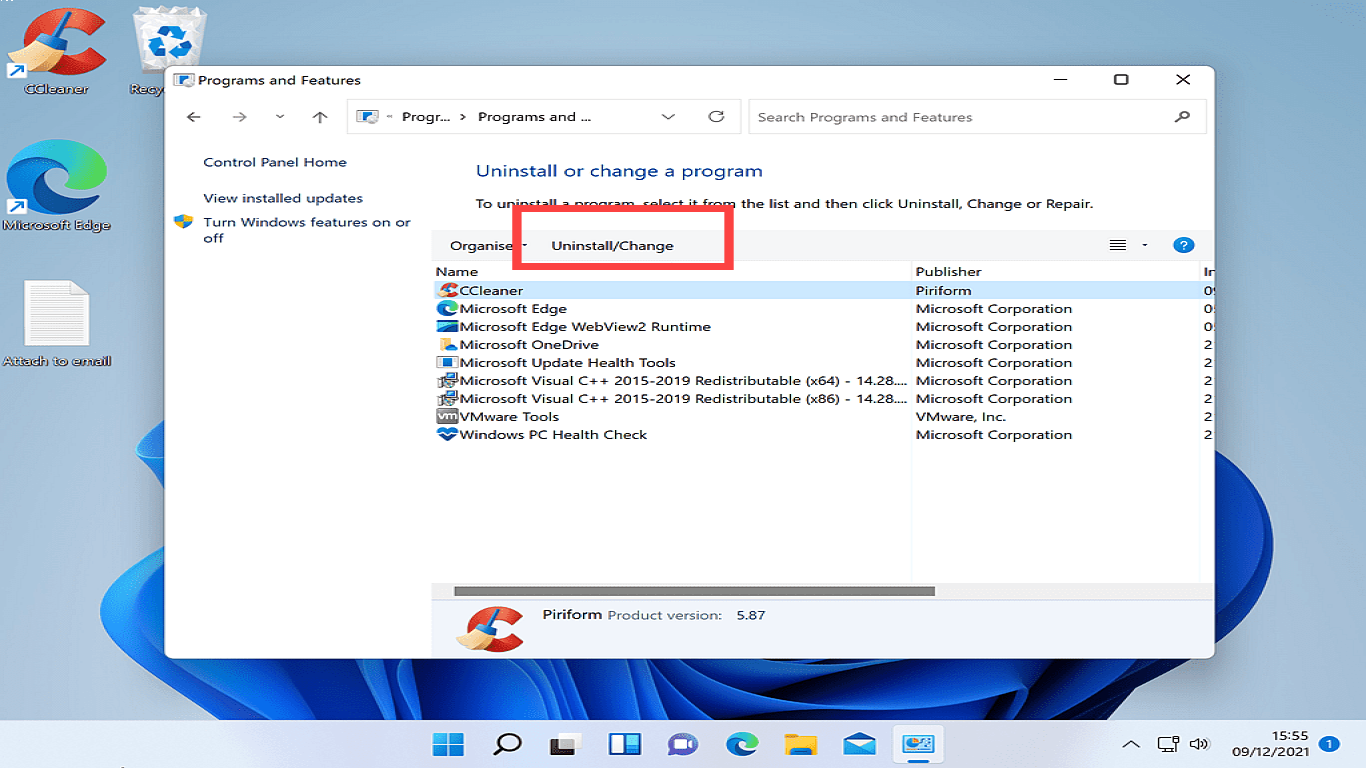The image size is (1366, 768).
Task: Expand the Organise dropdown menu
Action: pos(487,246)
